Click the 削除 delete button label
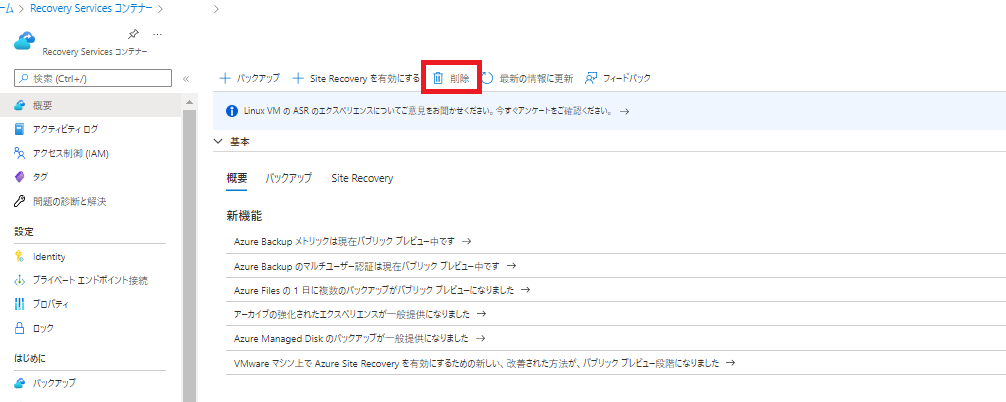Viewport: 1006px width, 402px height. coord(459,78)
